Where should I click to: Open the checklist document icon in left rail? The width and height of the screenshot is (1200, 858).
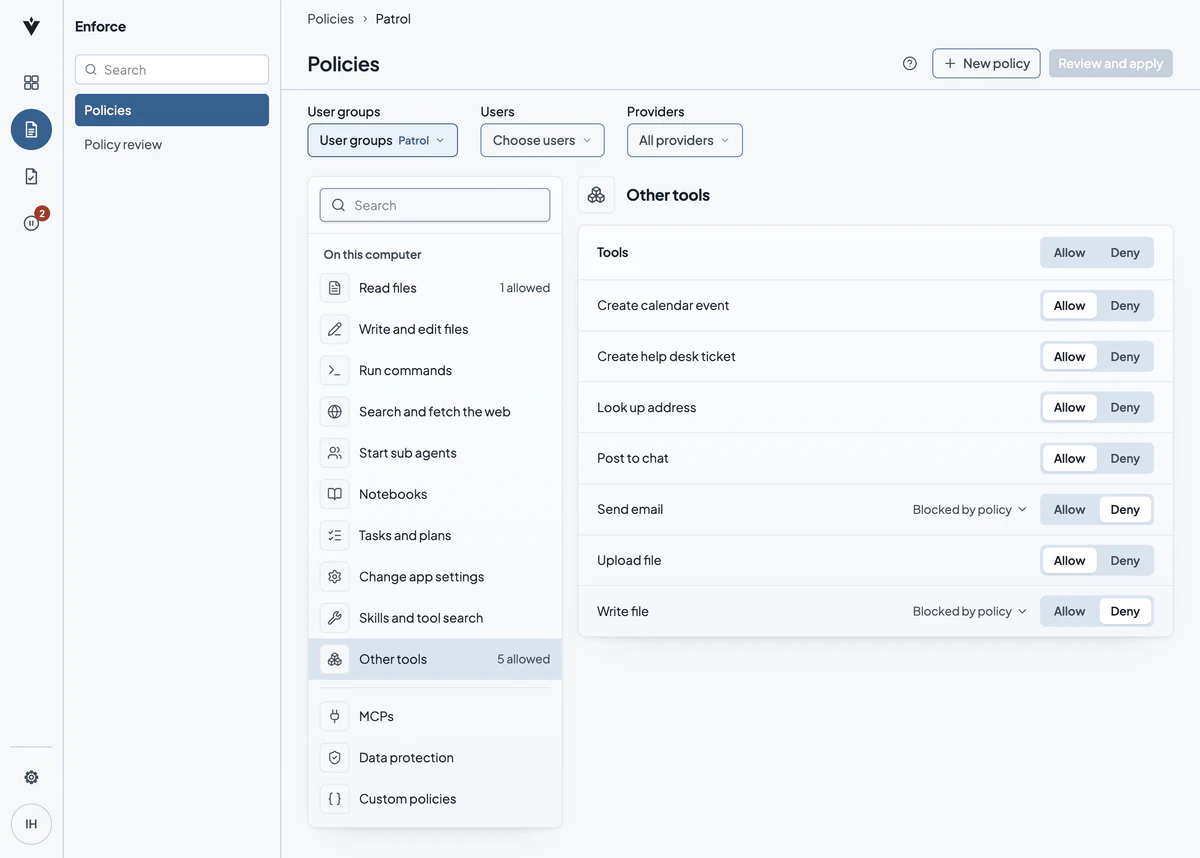click(31, 176)
